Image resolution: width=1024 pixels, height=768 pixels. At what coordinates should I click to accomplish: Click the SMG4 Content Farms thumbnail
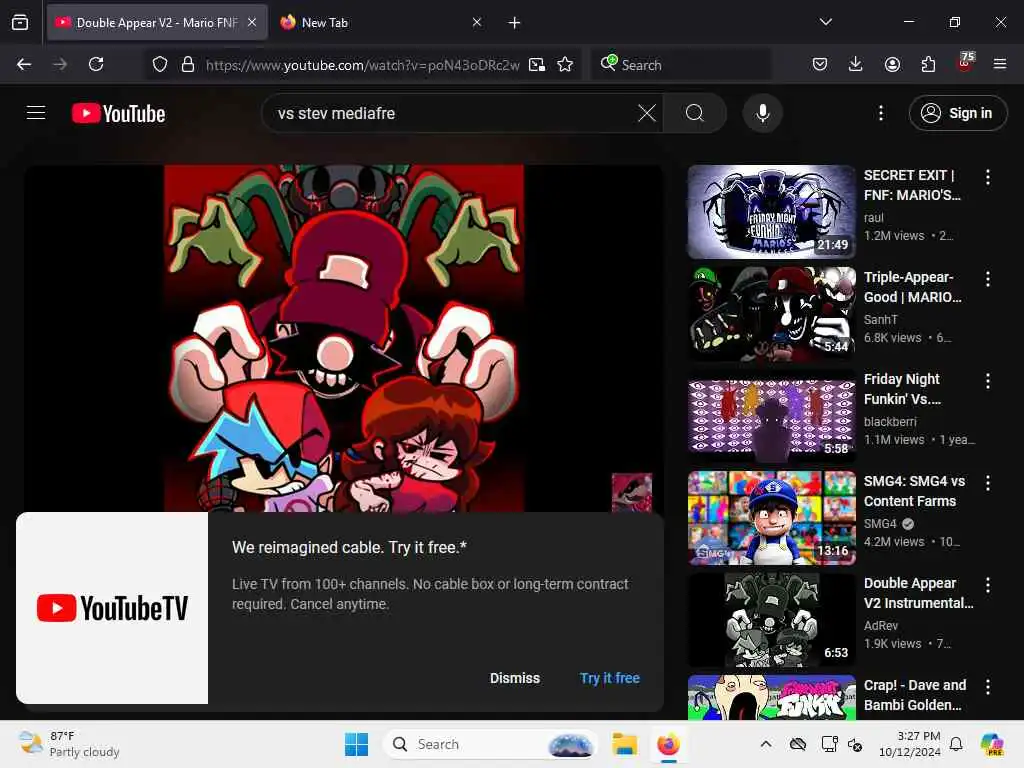(x=771, y=518)
